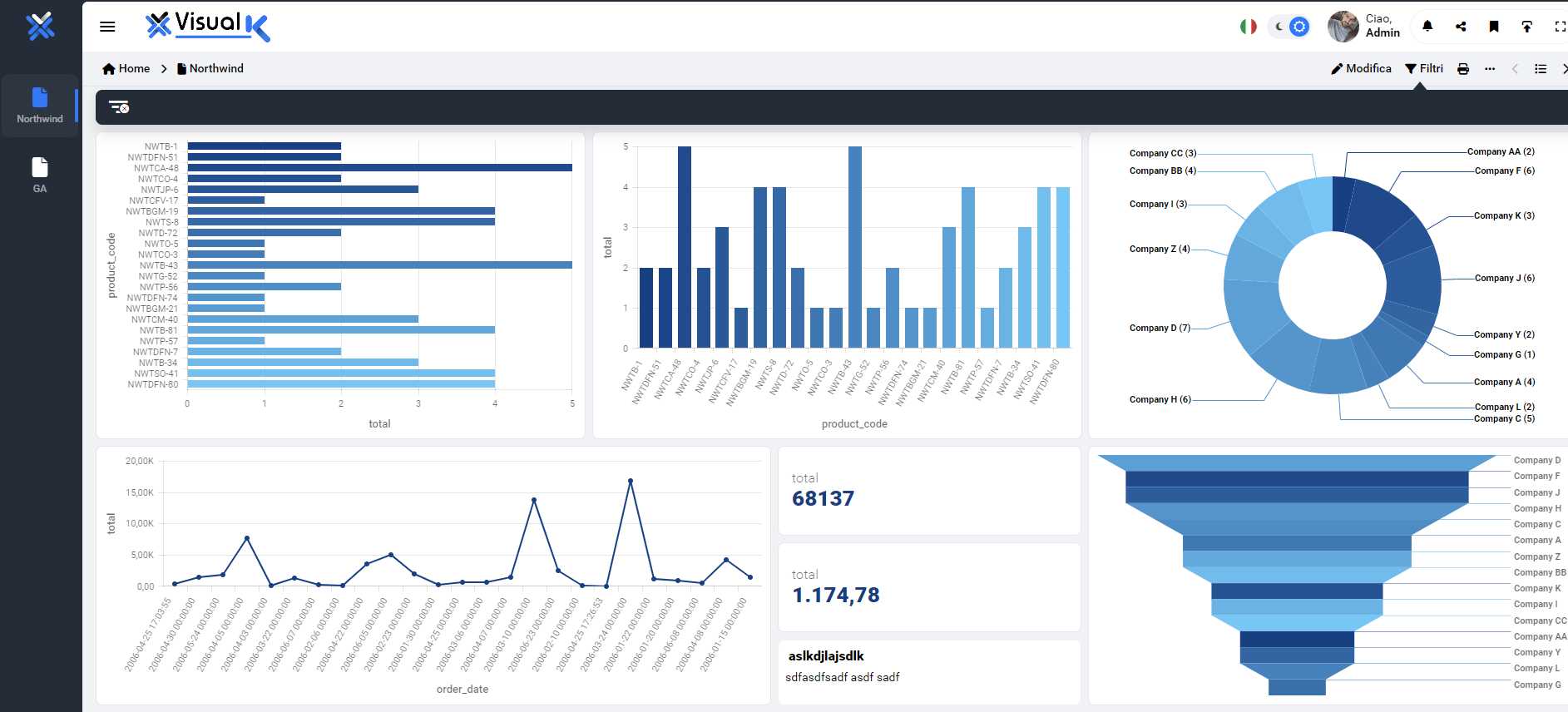Click the Company BB funnel label
The height and width of the screenshot is (712, 1568).
(1540, 572)
